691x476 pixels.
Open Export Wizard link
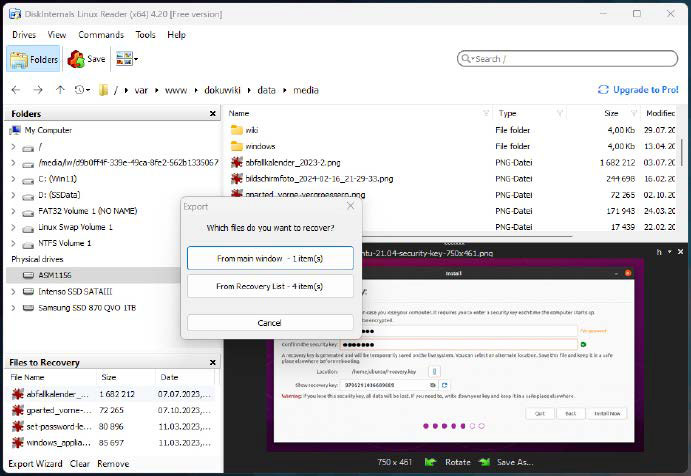point(35,464)
